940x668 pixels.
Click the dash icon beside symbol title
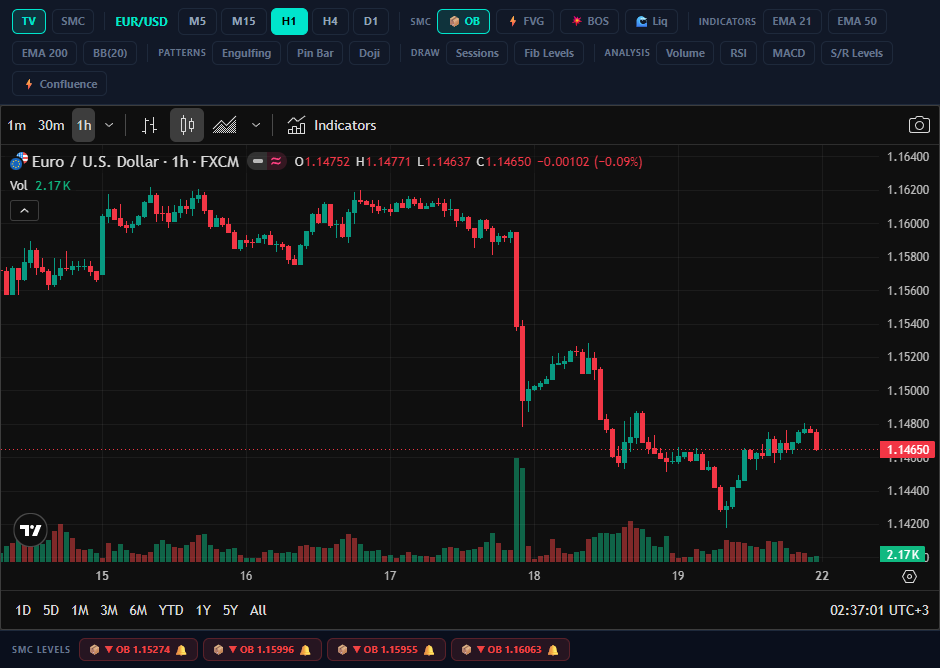click(x=258, y=161)
